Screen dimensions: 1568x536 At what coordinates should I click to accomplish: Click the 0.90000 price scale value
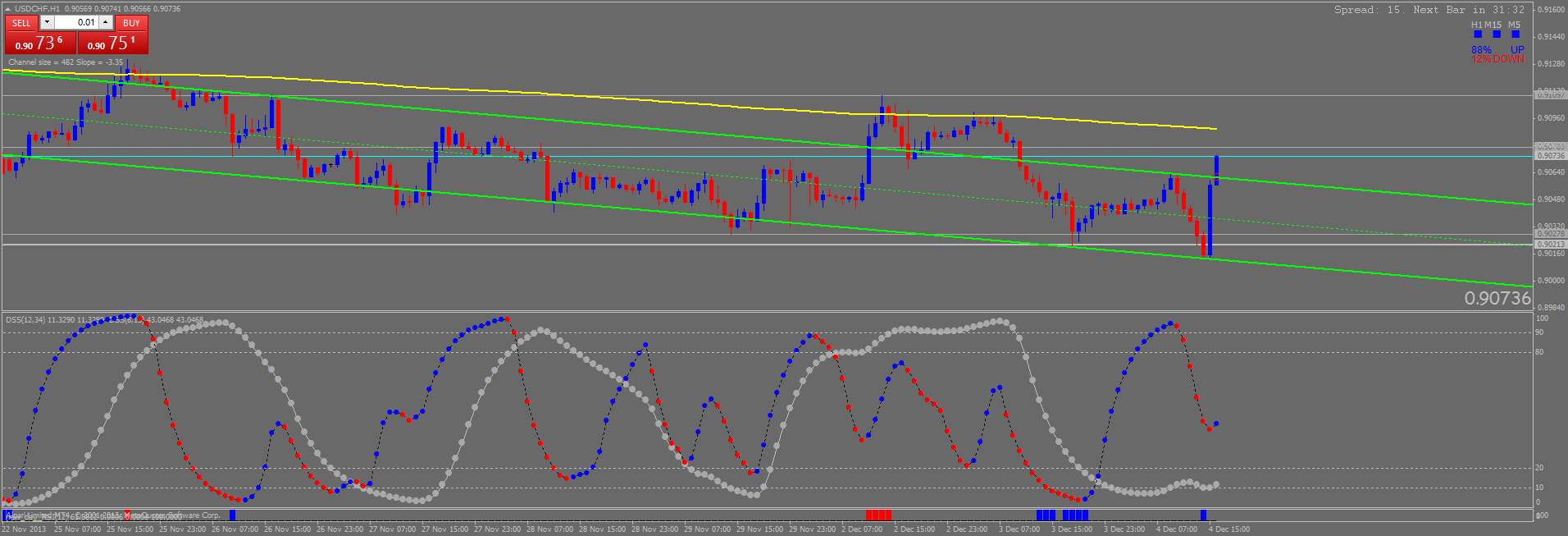(1551, 281)
